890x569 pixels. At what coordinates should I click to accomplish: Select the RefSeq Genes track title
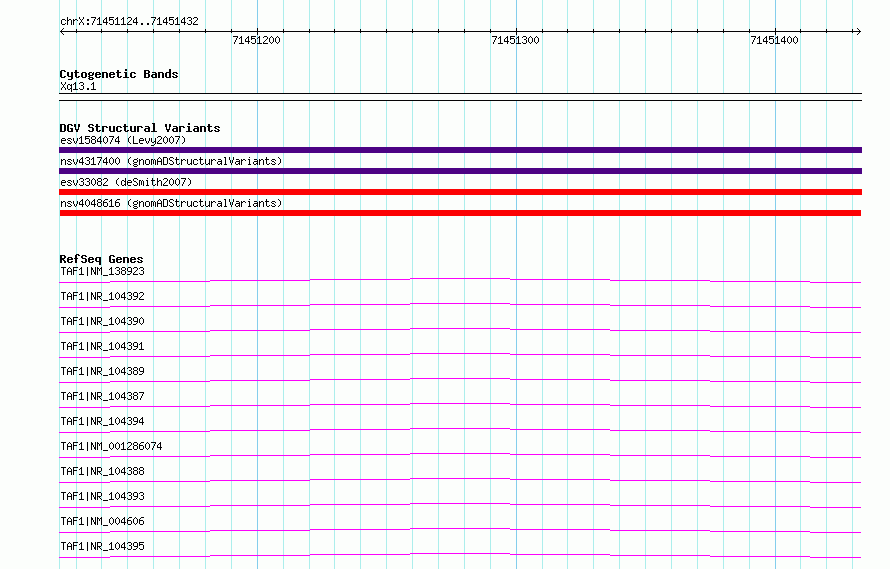click(102, 259)
